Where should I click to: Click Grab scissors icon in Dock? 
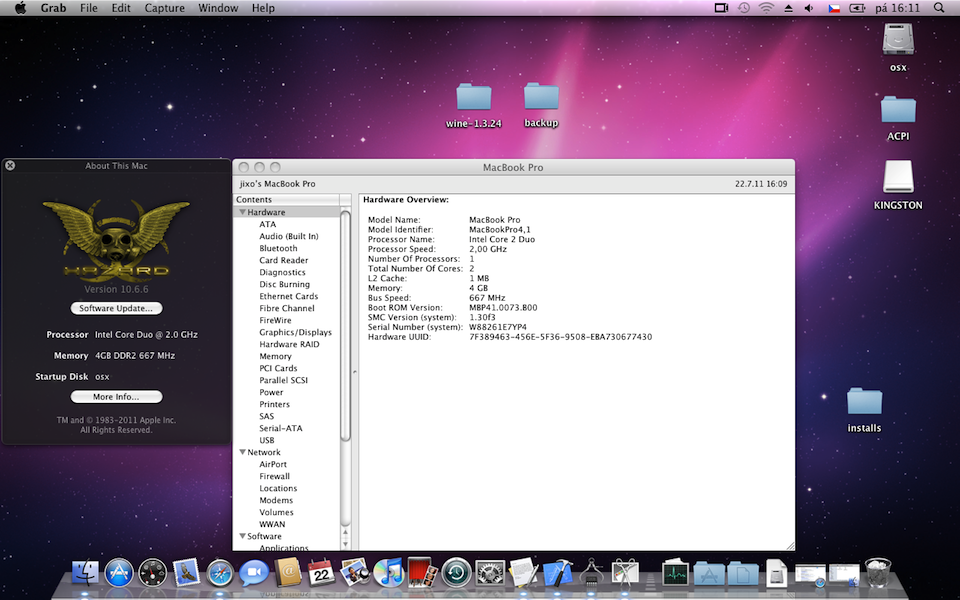624,573
